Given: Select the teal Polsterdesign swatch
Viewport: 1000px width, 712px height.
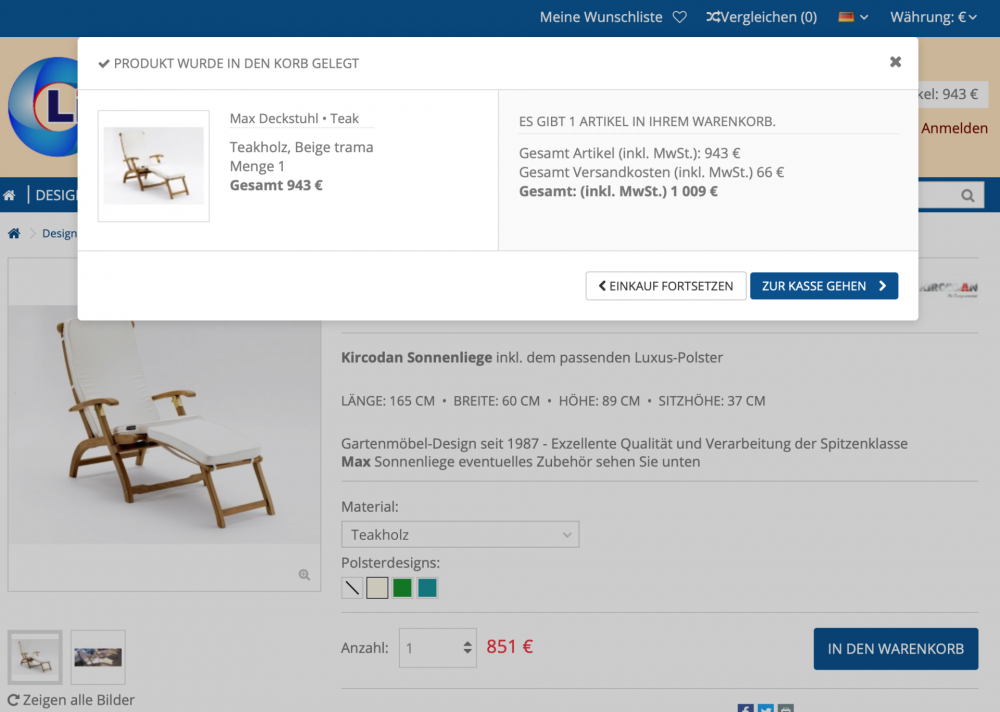Looking at the screenshot, I should (x=427, y=588).
